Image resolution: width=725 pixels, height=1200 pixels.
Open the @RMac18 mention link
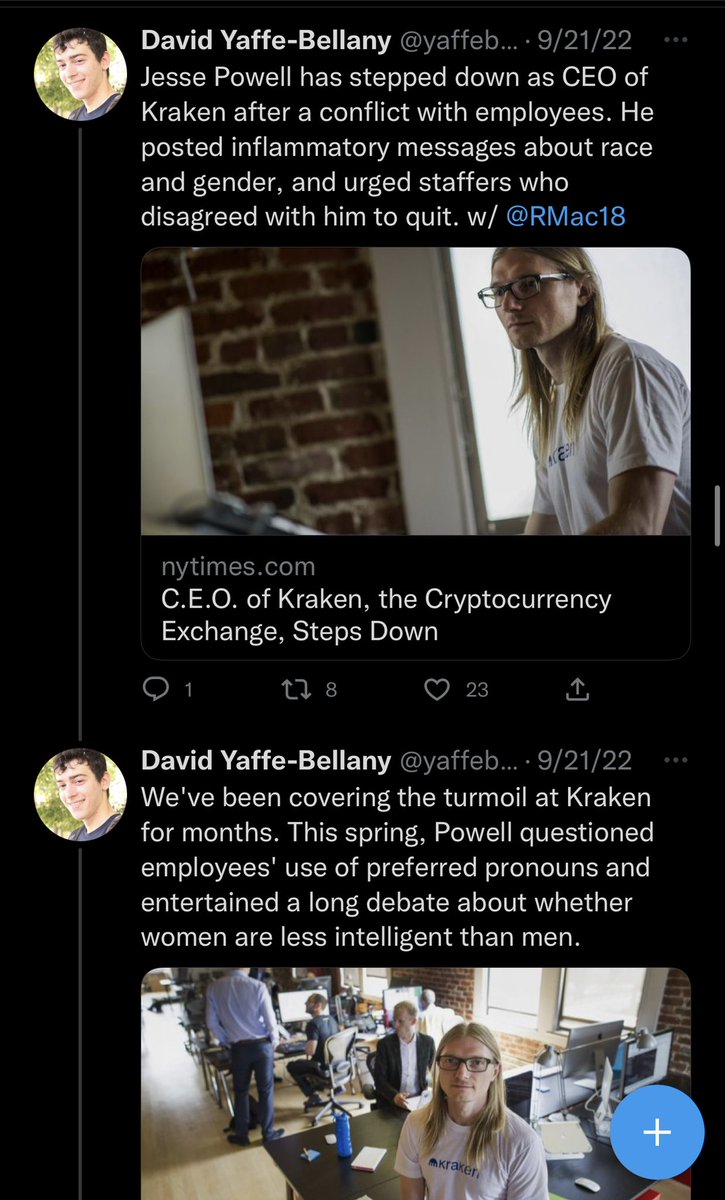coord(566,216)
